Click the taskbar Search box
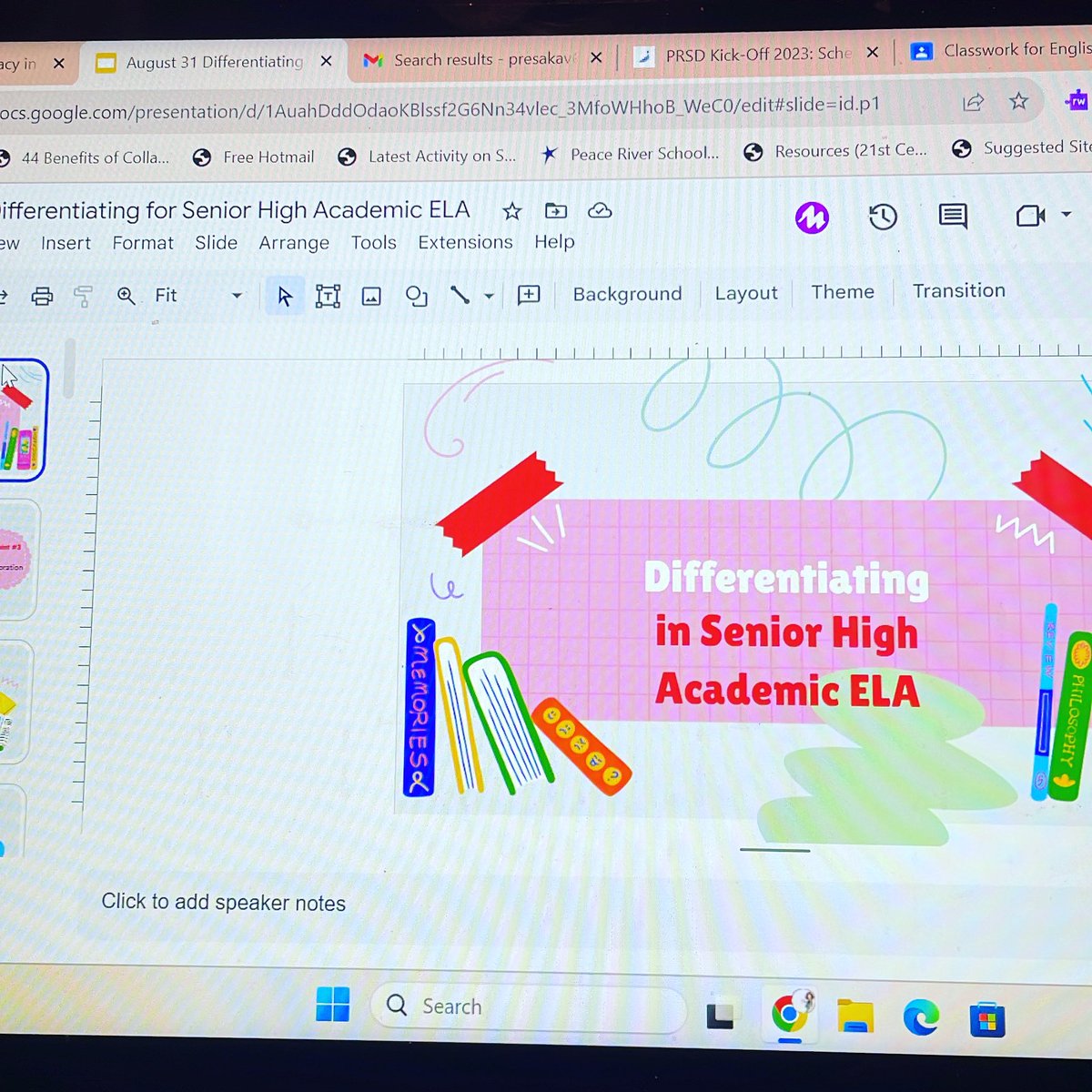The height and width of the screenshot is (1092, 1092). pyautogui.click(x=528, y=1006)
